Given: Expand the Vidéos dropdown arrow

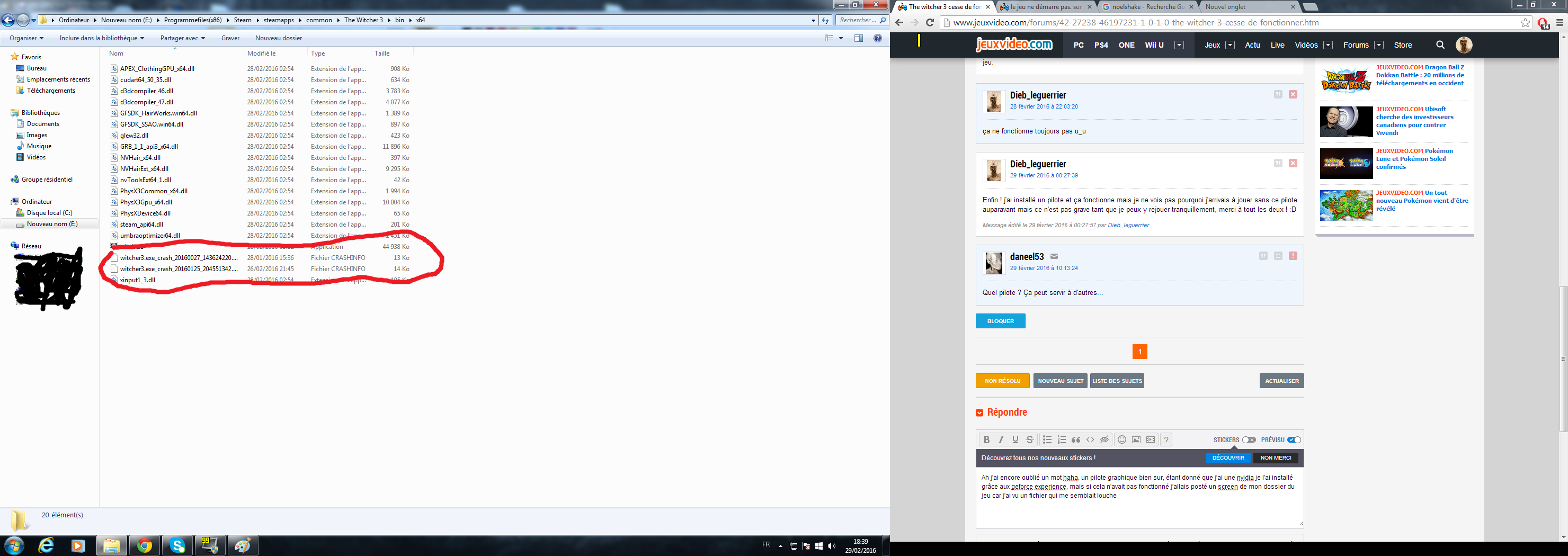Looking at the screenshot, I should pyautogui.click(x=1328, y=45).
